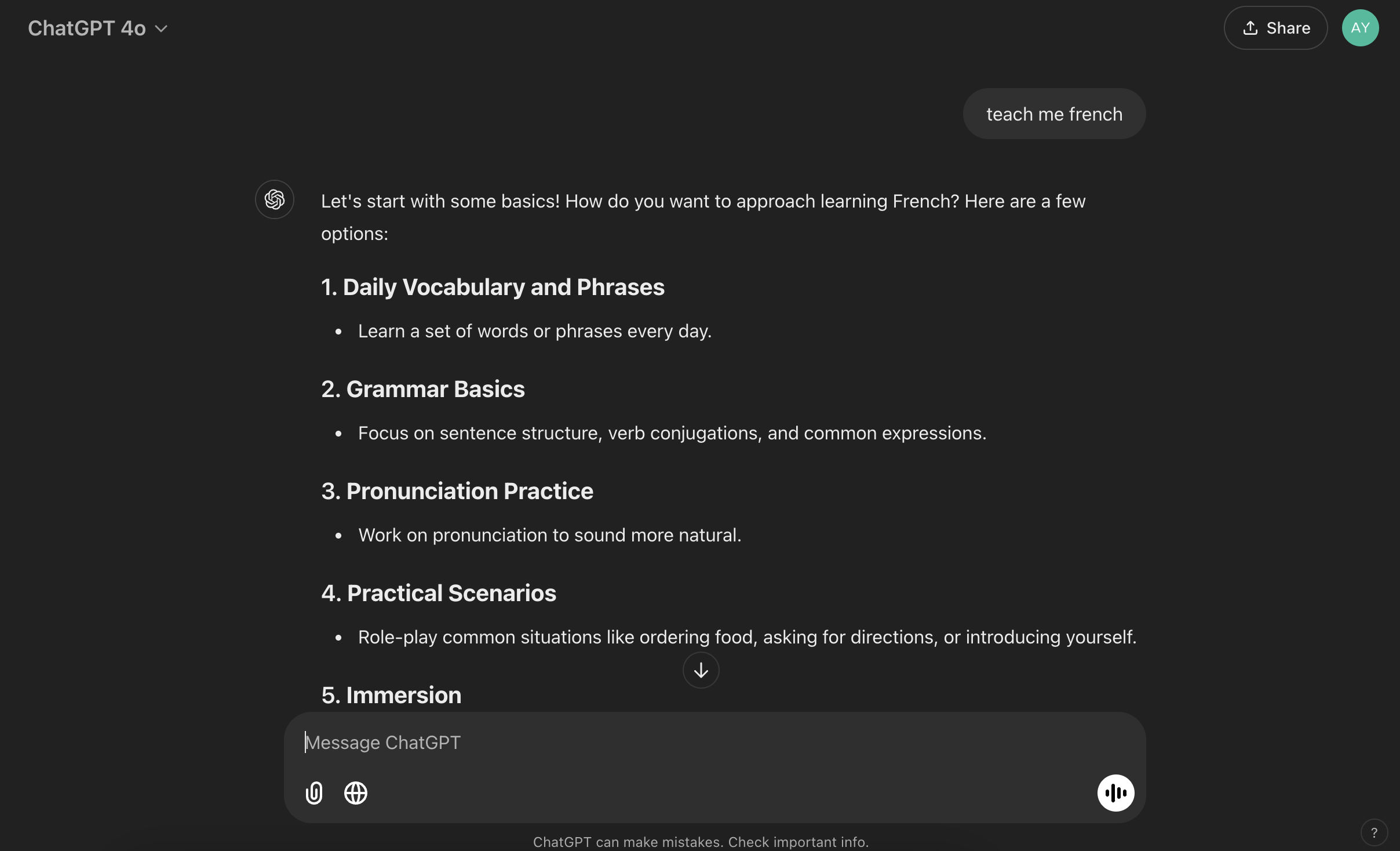Click the ChatGPT logo beside the response
The image size is (1400, 851).
(275, 199)
